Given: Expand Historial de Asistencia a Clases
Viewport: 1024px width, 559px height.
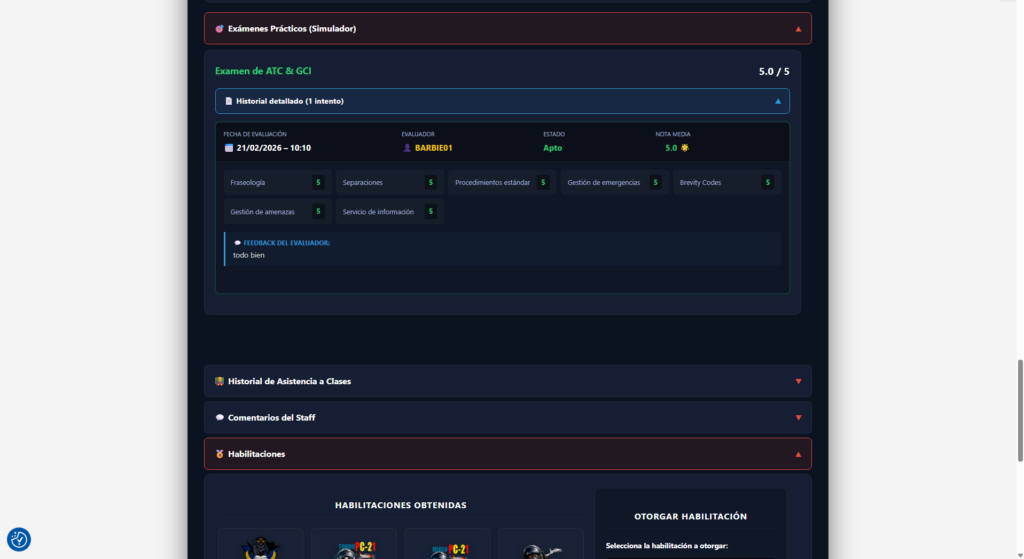Looking at the screenshot, I should [798, 381].
